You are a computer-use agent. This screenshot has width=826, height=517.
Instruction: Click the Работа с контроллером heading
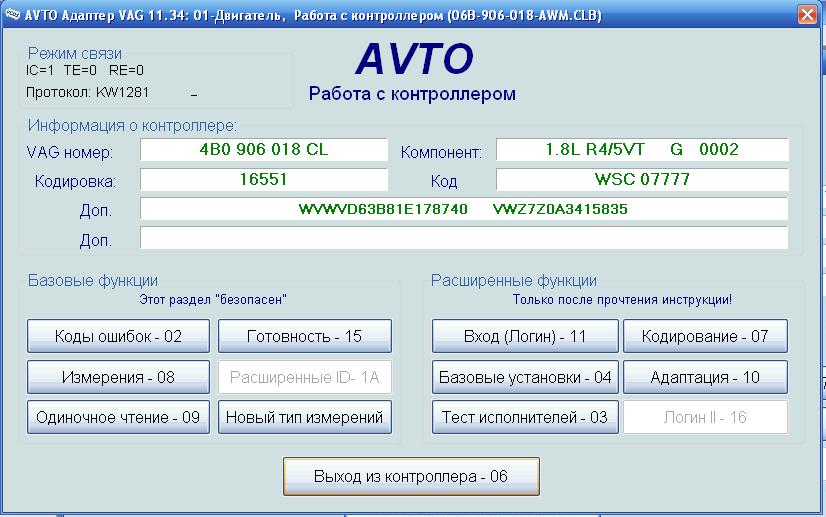coord(412,94)
